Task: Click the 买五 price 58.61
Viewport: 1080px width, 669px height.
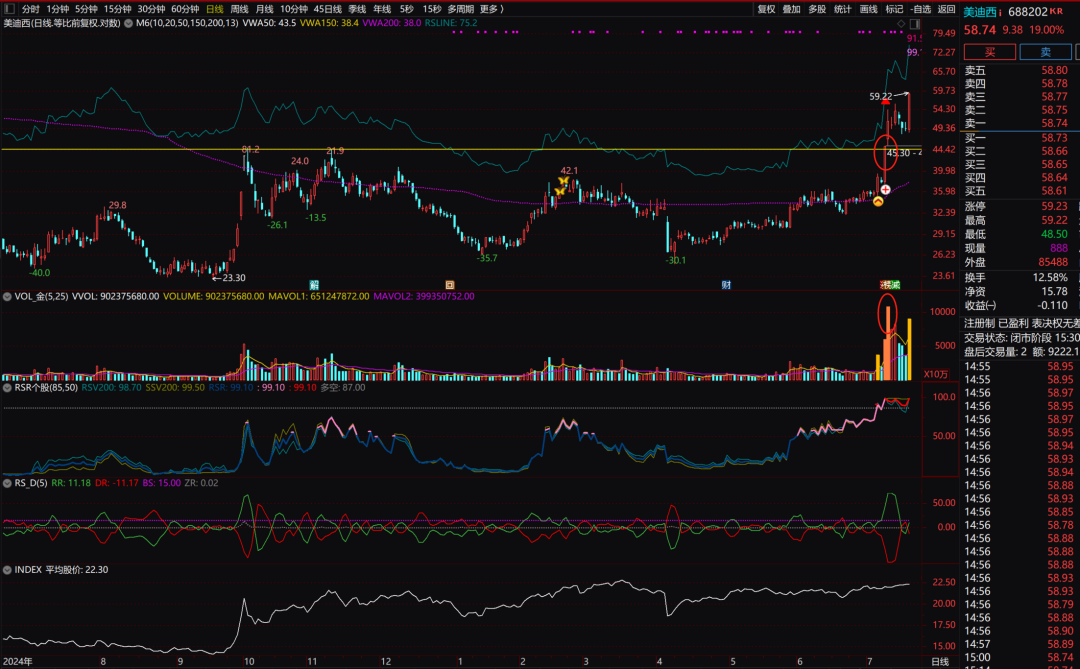Action: click(x=1055, y=191)
